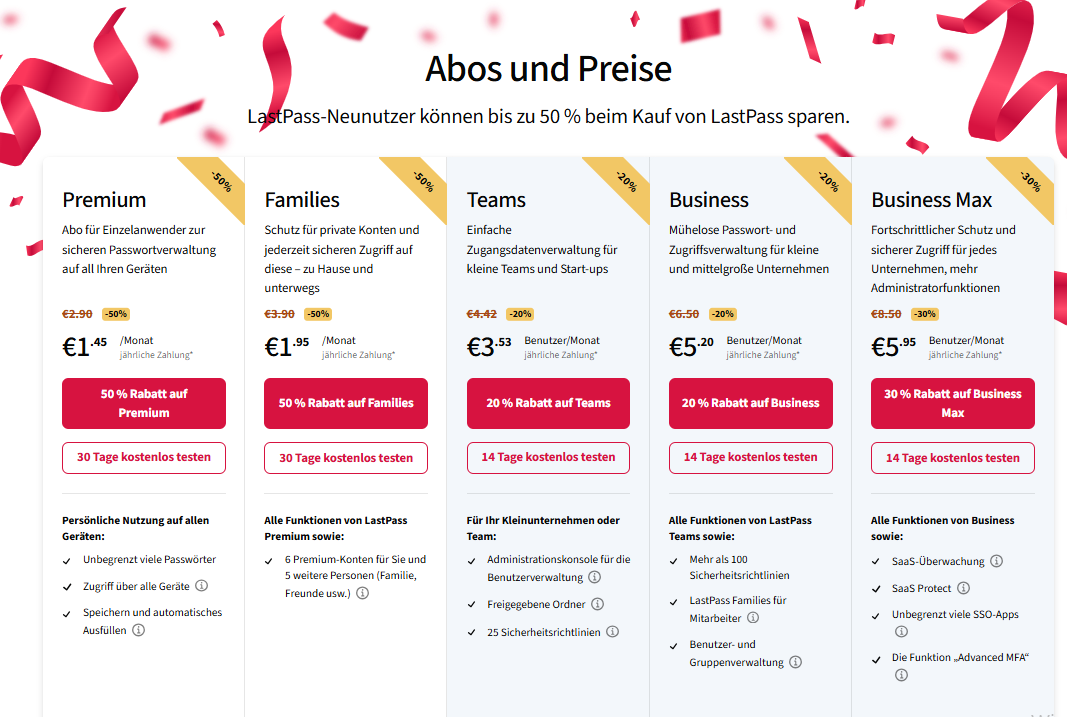Open "Freigegebene Ordner" info tooltip
This screenshot has width=1067, height=717.
(599, 604)
